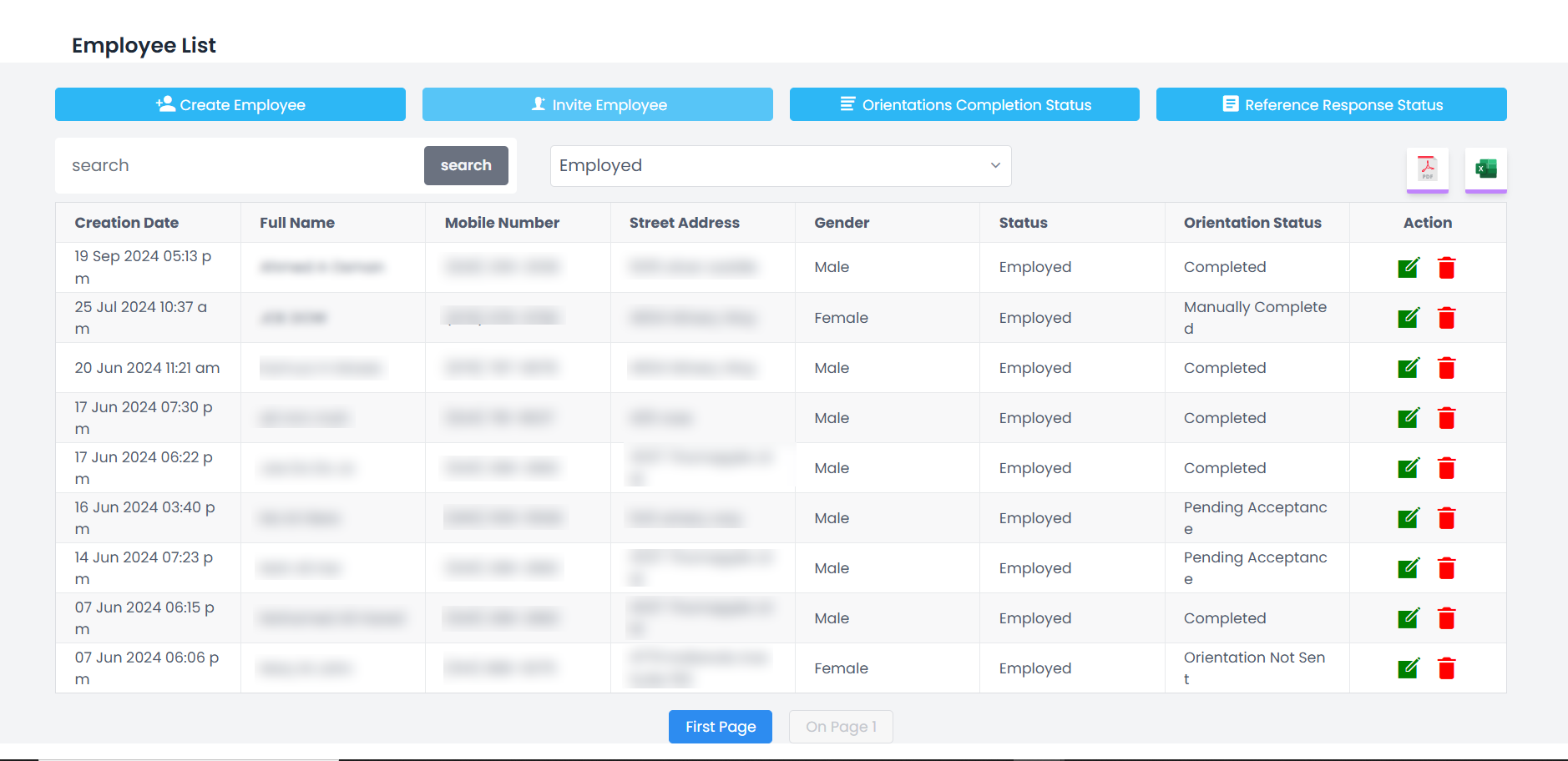Viewport: 1568px width, 761px height.
Task: Edit employee created 07 Jun 2024 06:06 pm
Action: click(1408, 668)
